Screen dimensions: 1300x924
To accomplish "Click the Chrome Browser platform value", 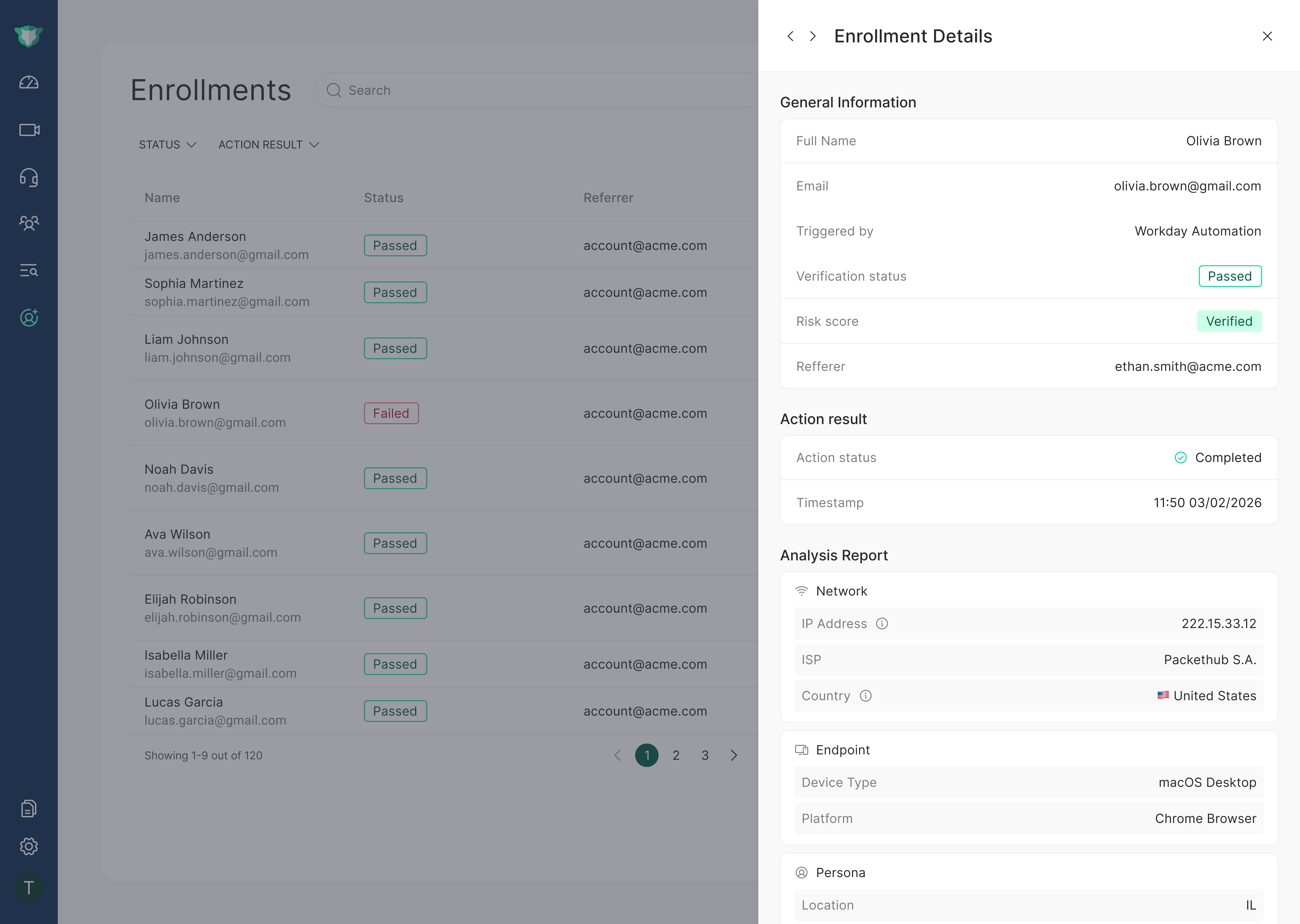I will [1205, 818].
